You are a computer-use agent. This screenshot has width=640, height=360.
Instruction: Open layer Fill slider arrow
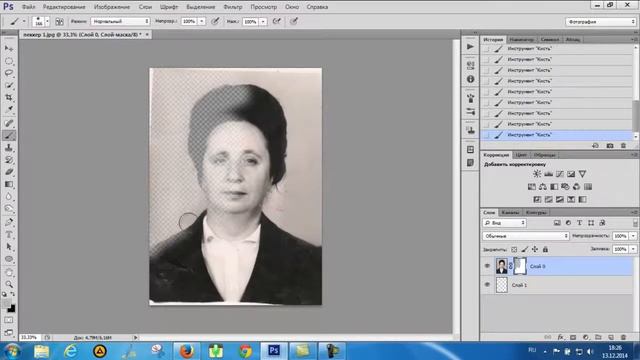point(633,249)
